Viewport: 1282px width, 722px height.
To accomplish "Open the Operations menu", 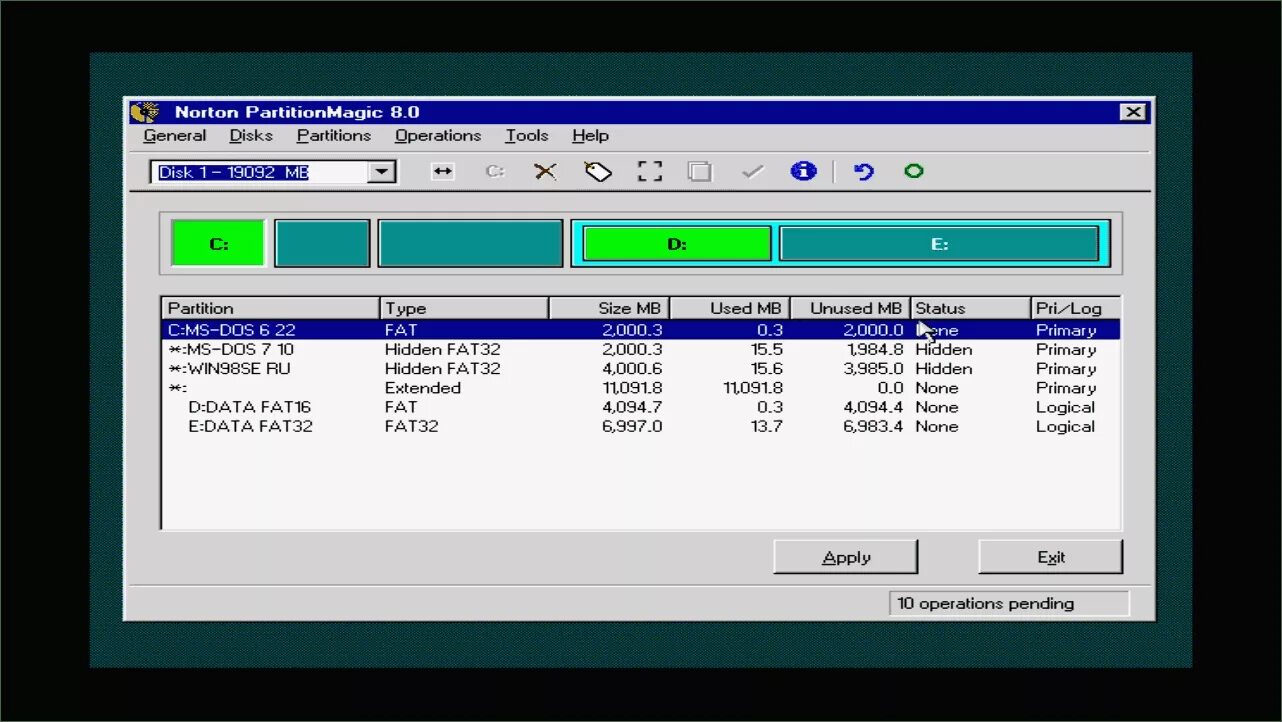I will [437, 136].
